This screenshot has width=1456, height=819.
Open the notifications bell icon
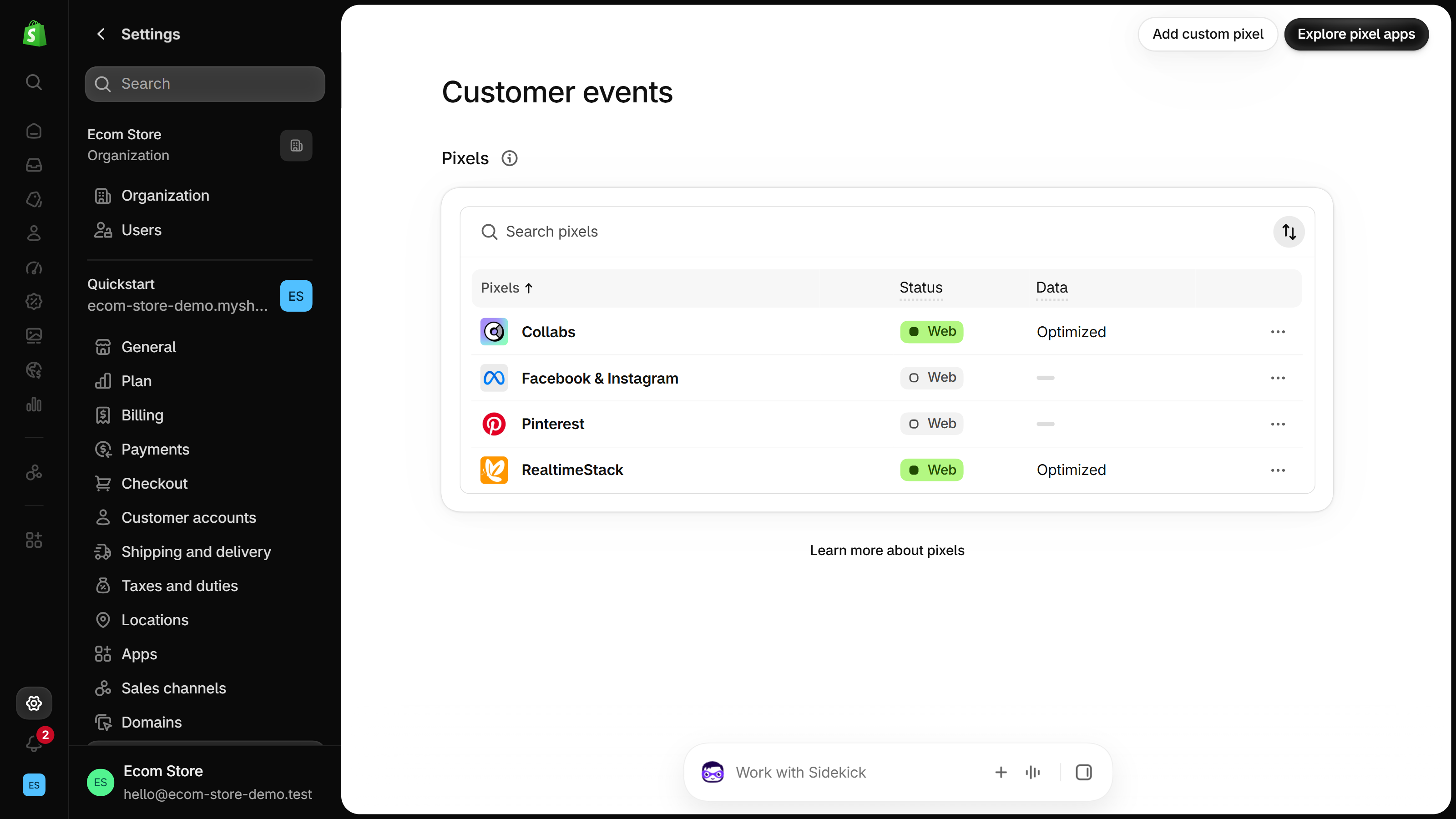34,743
